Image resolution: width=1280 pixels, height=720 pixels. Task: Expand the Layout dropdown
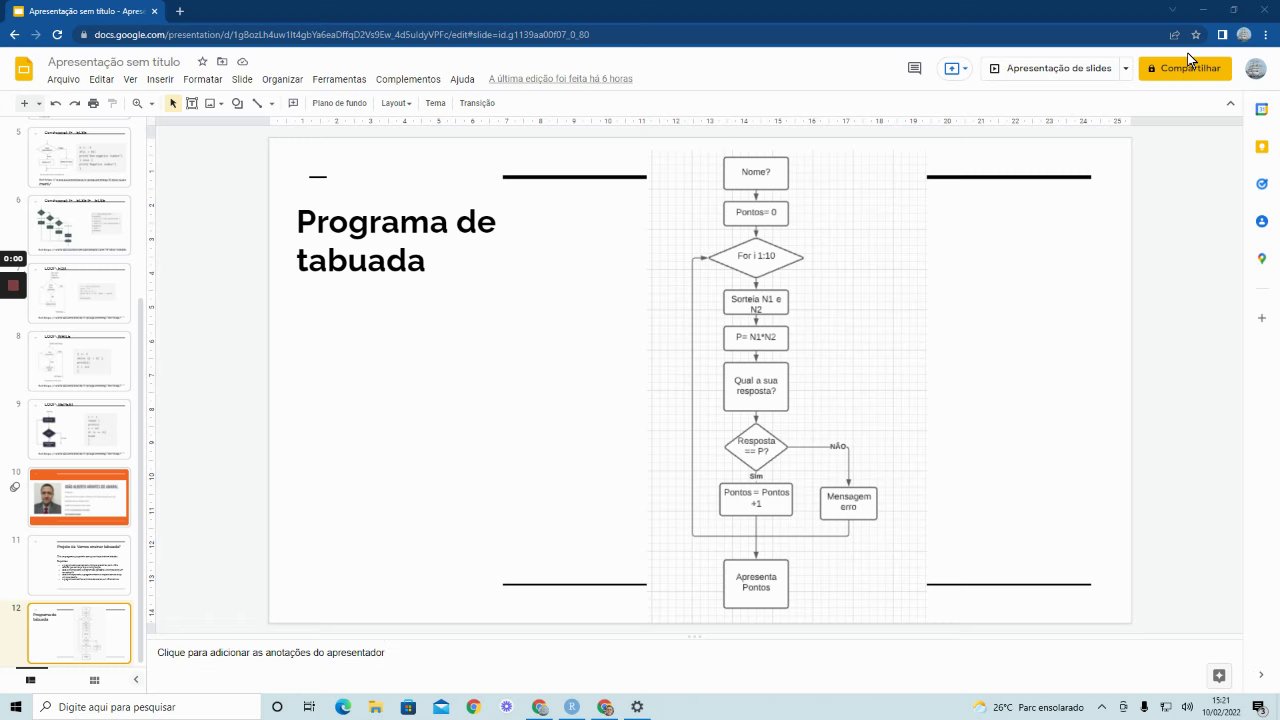(396, 103)
